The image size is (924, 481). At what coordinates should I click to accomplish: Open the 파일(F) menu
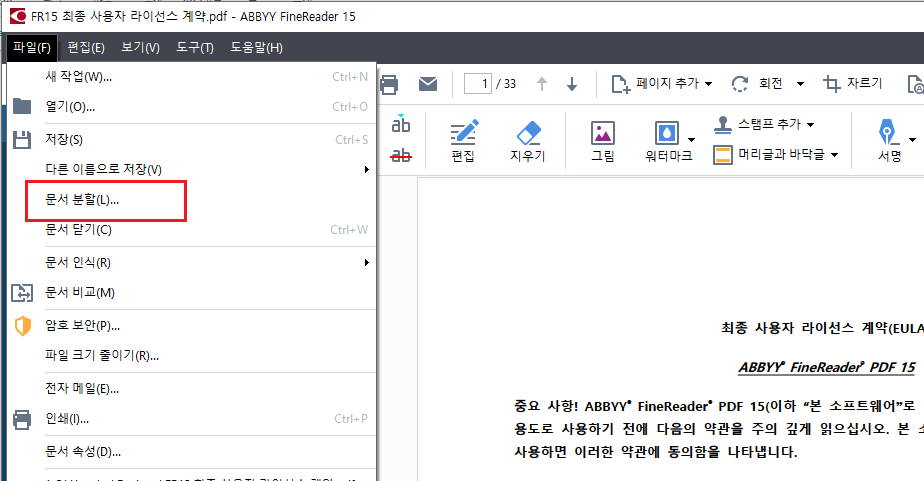32,48
